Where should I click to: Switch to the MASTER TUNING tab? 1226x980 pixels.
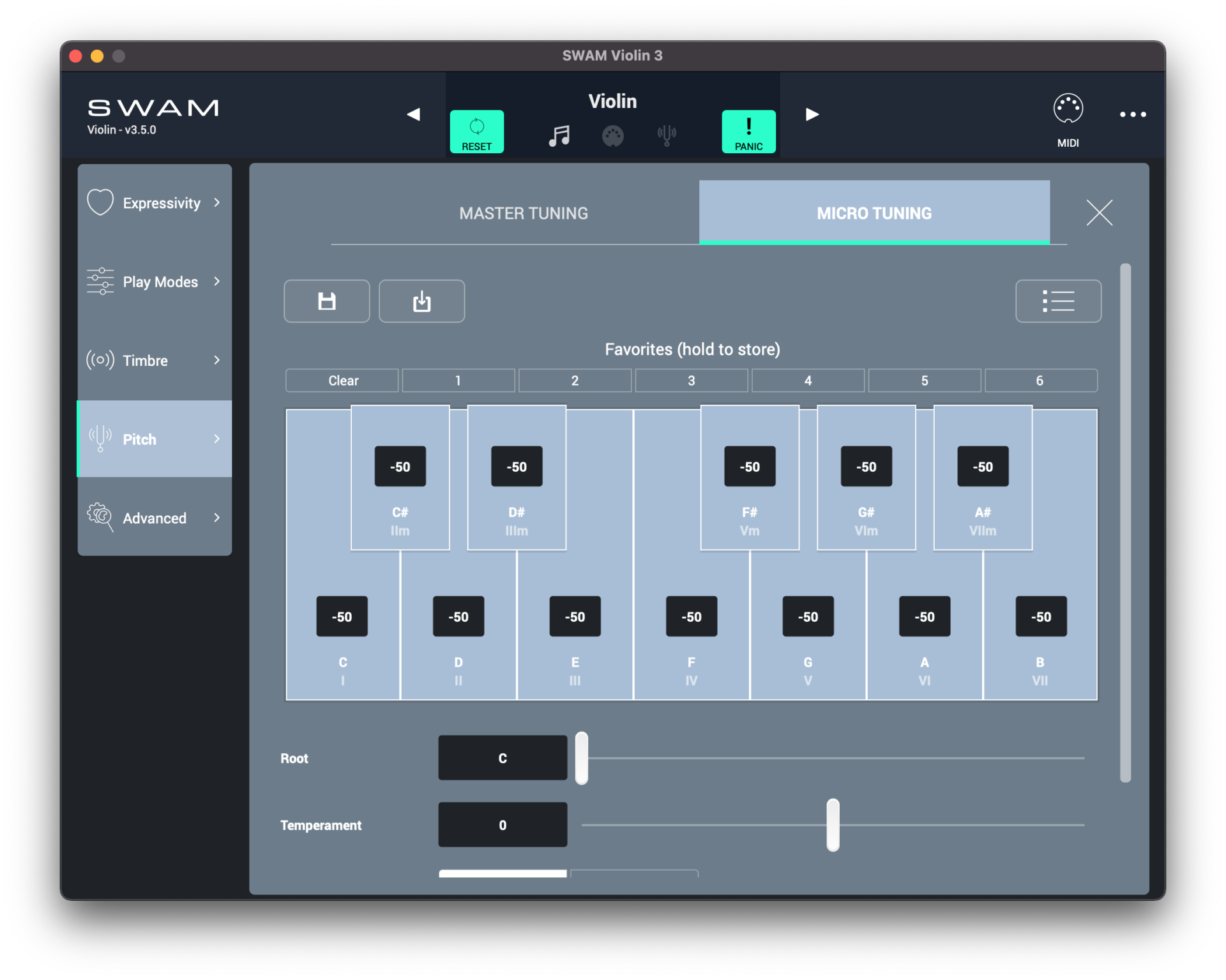522,213
